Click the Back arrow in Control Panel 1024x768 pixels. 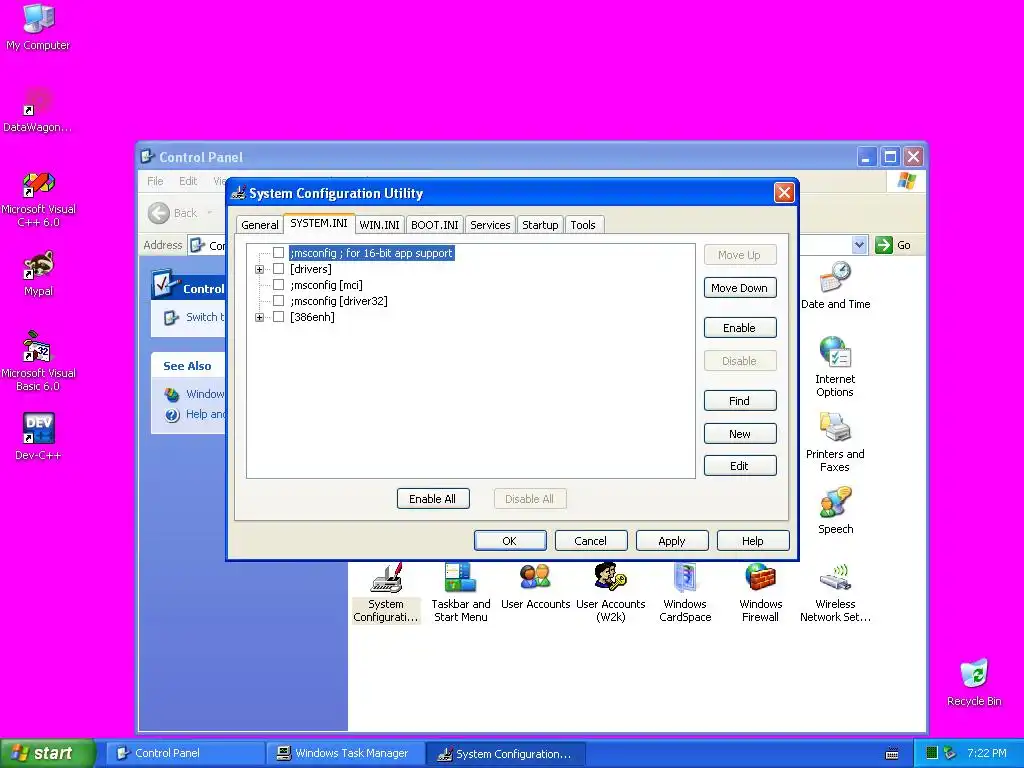click(159, 213)
